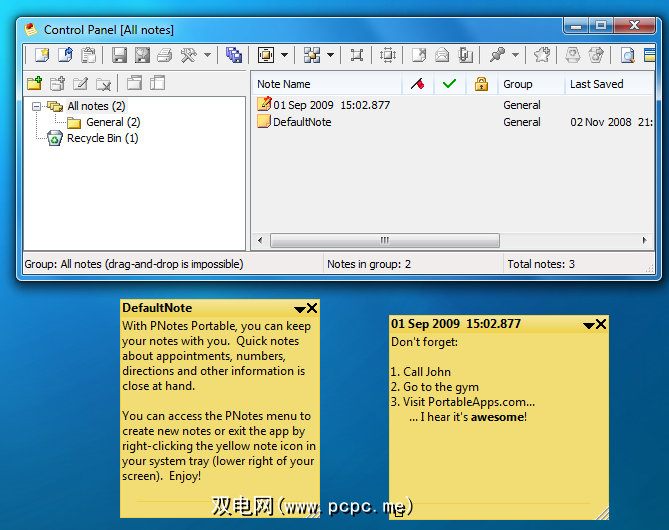Click the 'Don't forget:' line in sticky note
669x530 pixels.
click(424, 342)
